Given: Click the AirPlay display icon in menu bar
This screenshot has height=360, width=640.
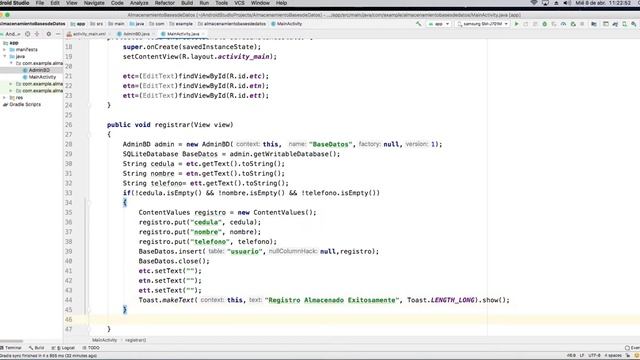Looking at the screenshot, I should (545, 3).
